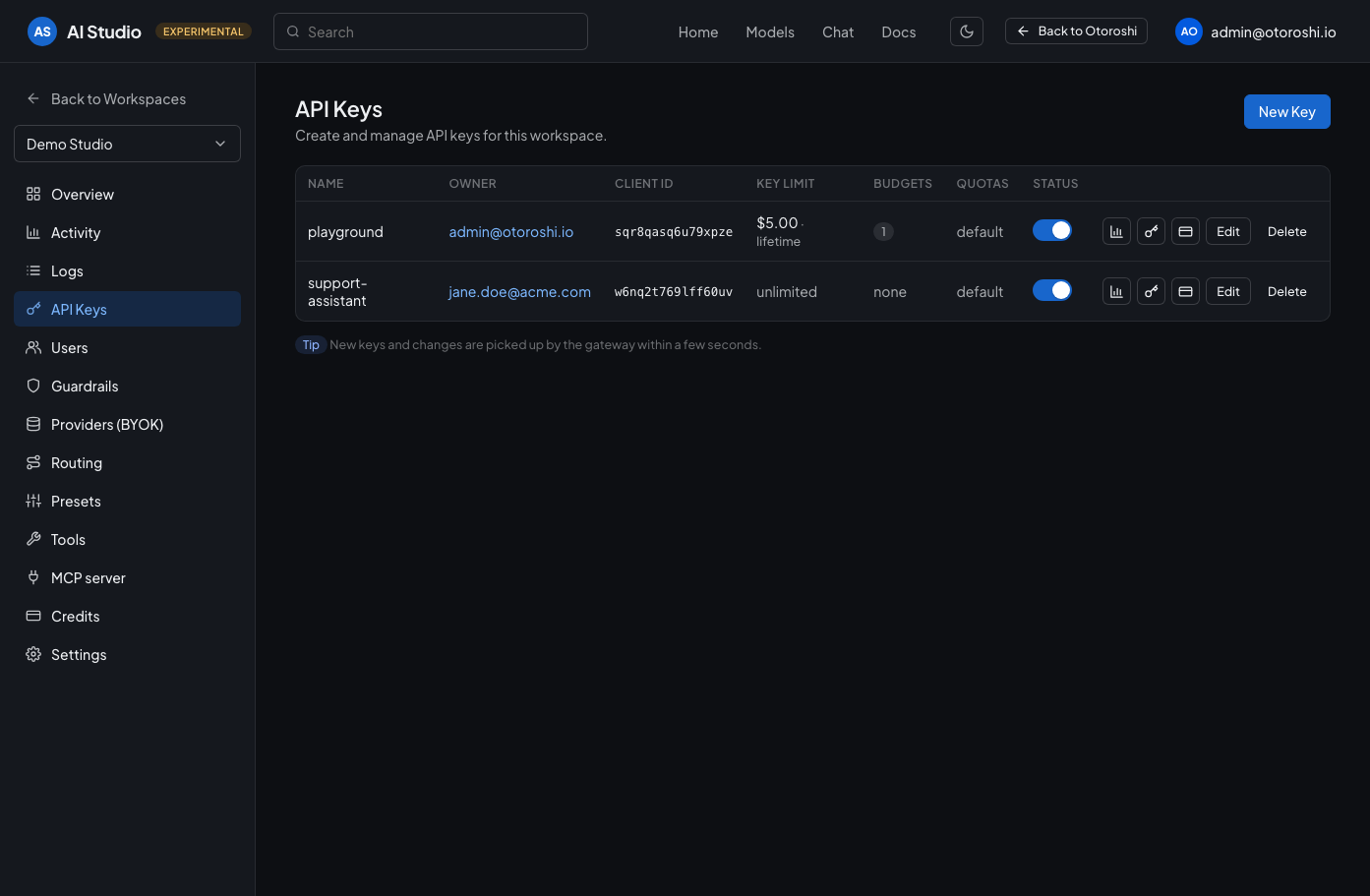
Task: Click the $5.00 key limit value
Action: pos(777,223)
